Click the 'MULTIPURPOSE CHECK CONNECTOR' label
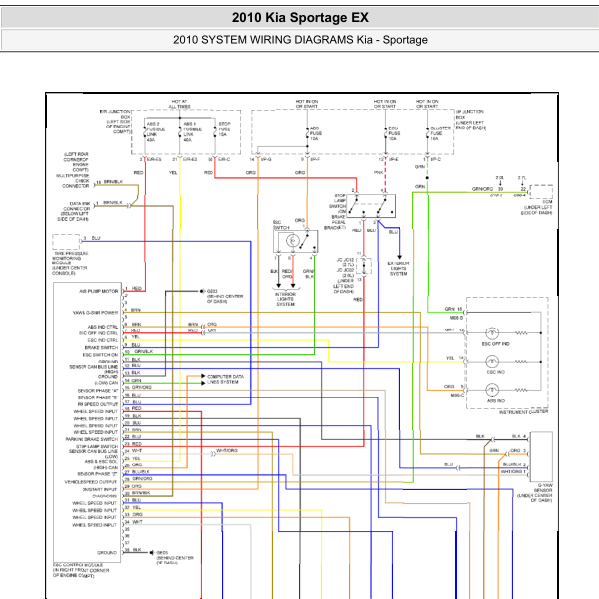 point(73,181)
